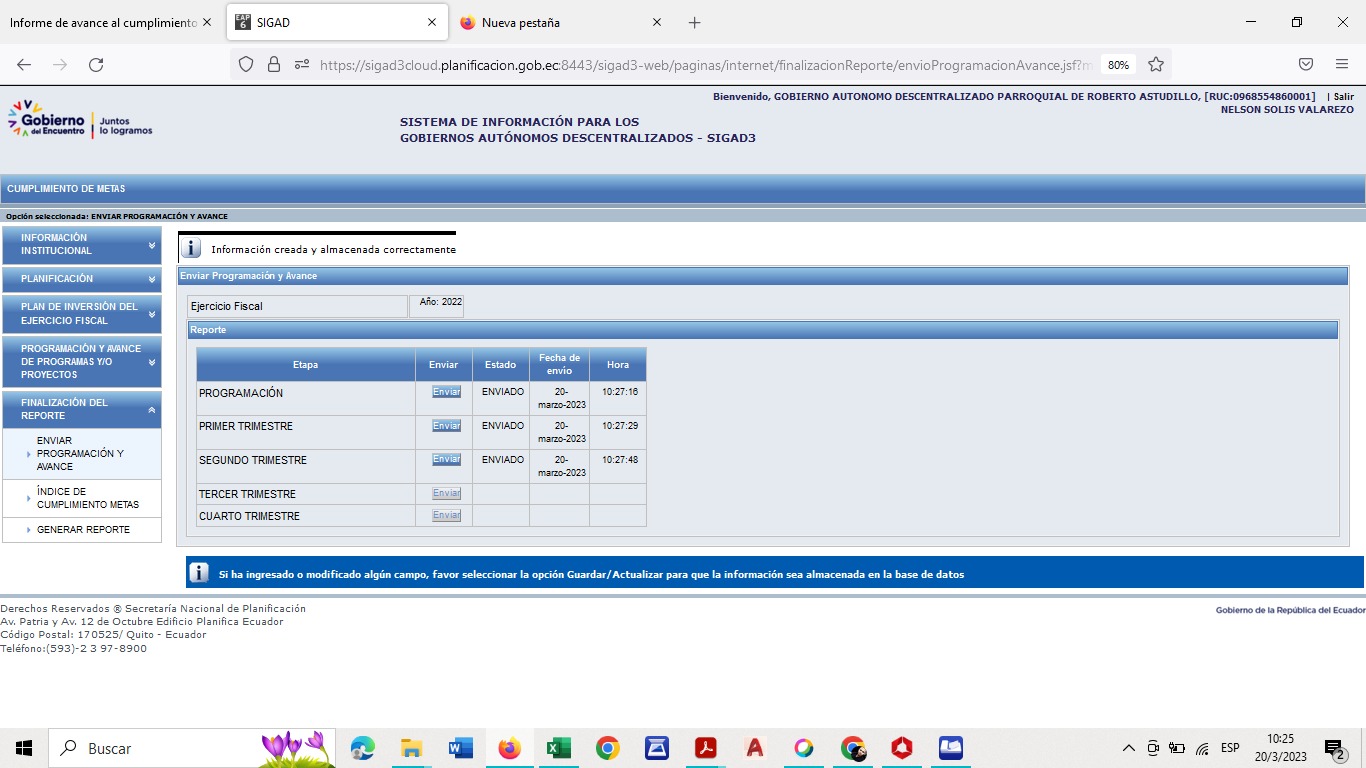1366x768 pixels.
Task: Expand Plan de Inversión del Ejercicio Fiscal
Action: (81, 314)
